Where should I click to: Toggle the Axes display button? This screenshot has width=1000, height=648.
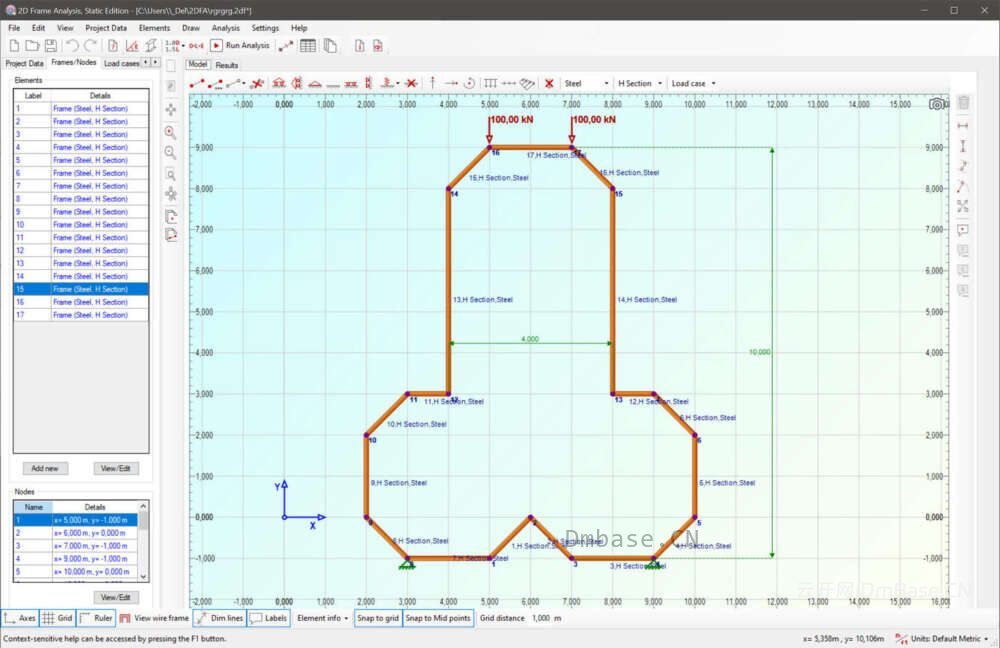(x=20, y=618)
